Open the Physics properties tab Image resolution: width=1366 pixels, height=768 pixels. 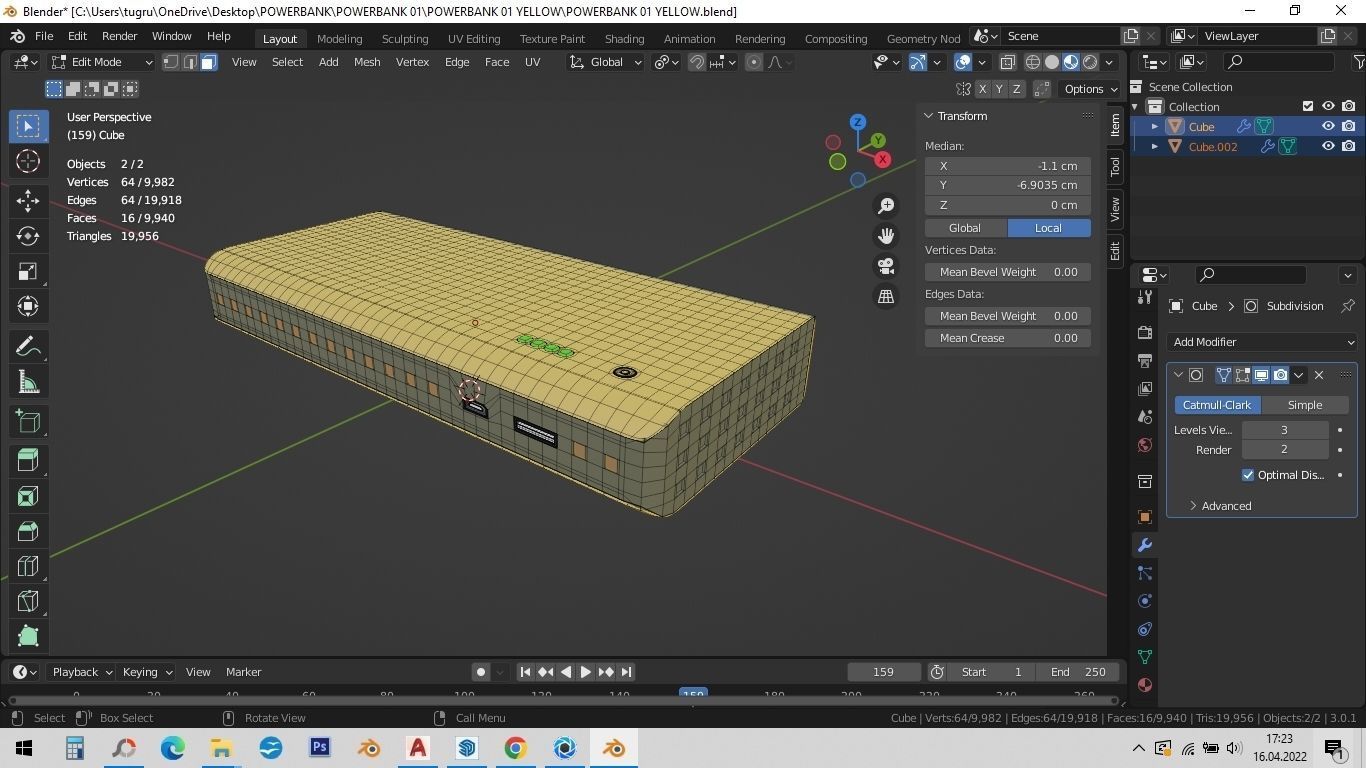1145,601
